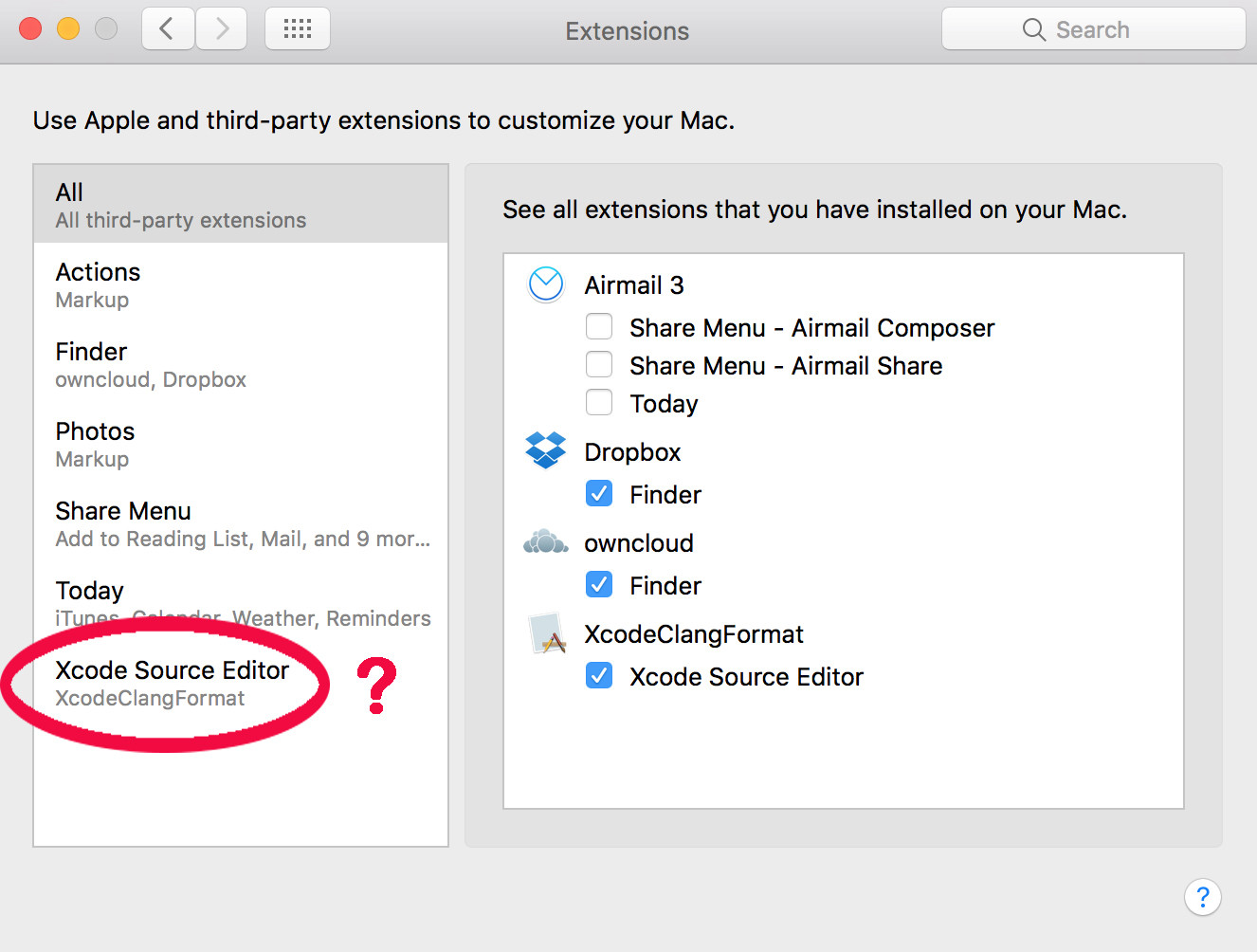Viewport: 1257px width, 952px height.
Task: Click the Dropbox logo icon
Action: click(x=546, y=450)
